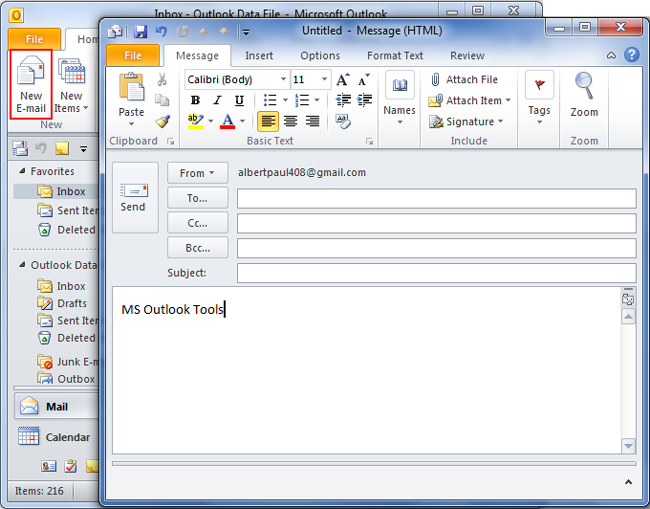Click in the To recipients field
This screenshot has height=509, width=650.
[x=437, y=199]
